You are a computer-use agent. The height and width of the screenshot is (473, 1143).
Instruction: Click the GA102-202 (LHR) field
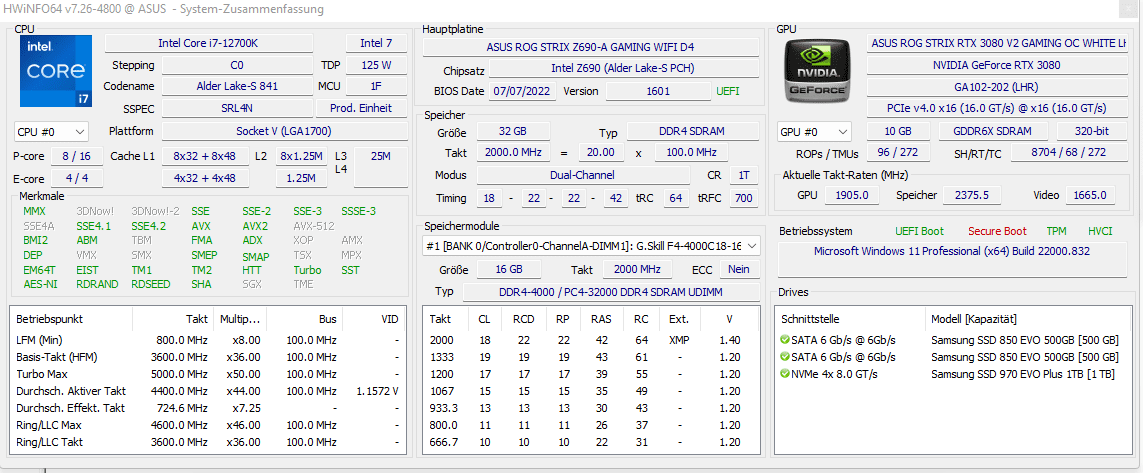[996, 87]
